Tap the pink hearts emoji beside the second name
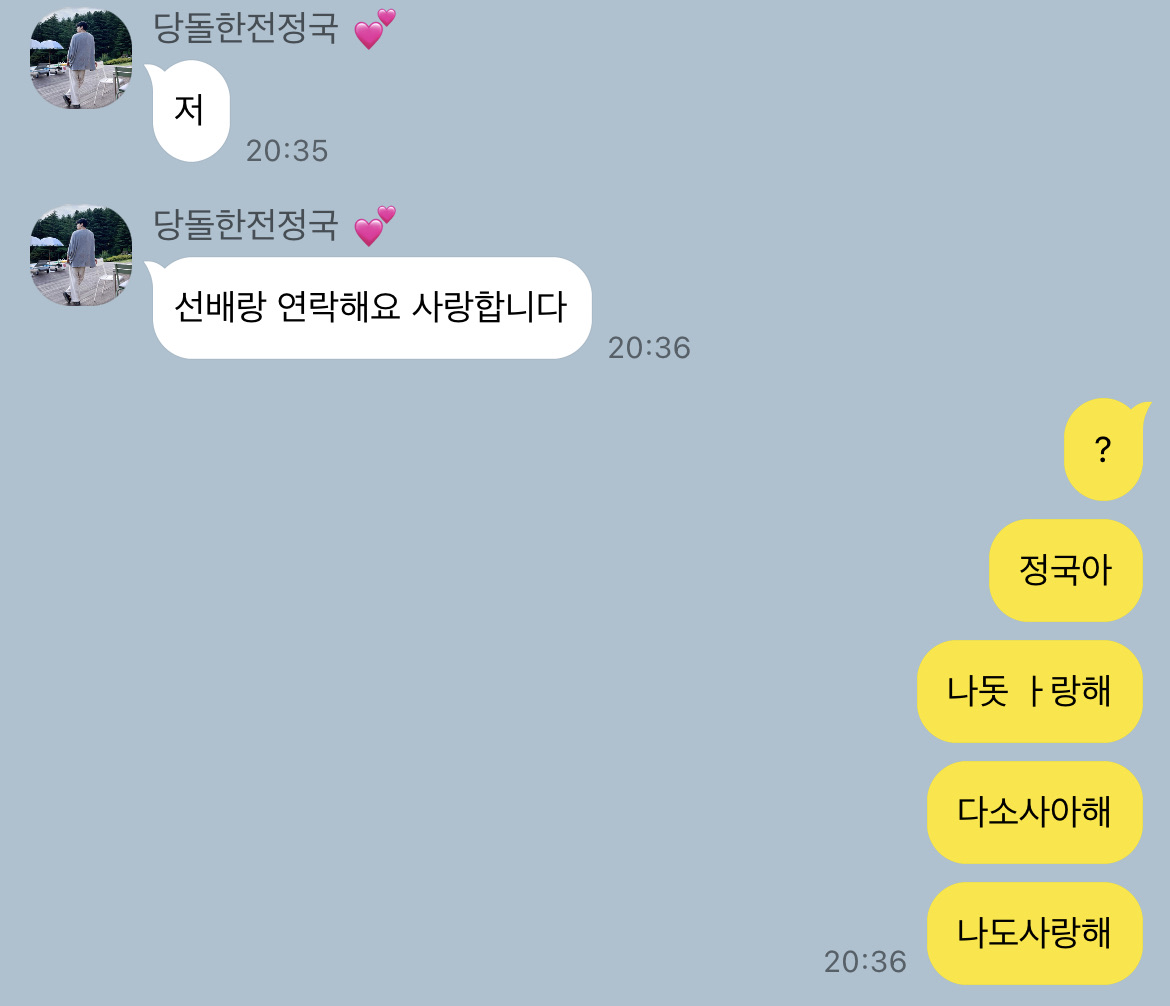1170x1006 pixels. [374, 226]
